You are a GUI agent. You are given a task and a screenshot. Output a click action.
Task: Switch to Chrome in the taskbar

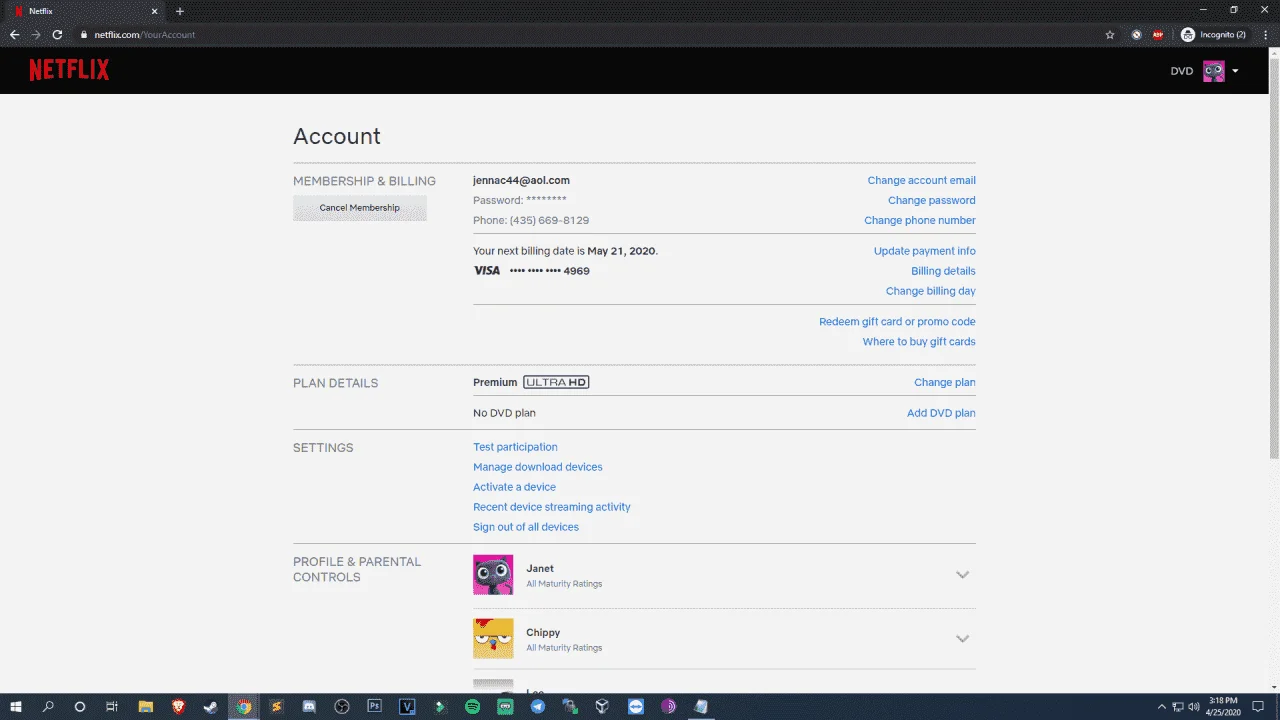pos(243,706)
